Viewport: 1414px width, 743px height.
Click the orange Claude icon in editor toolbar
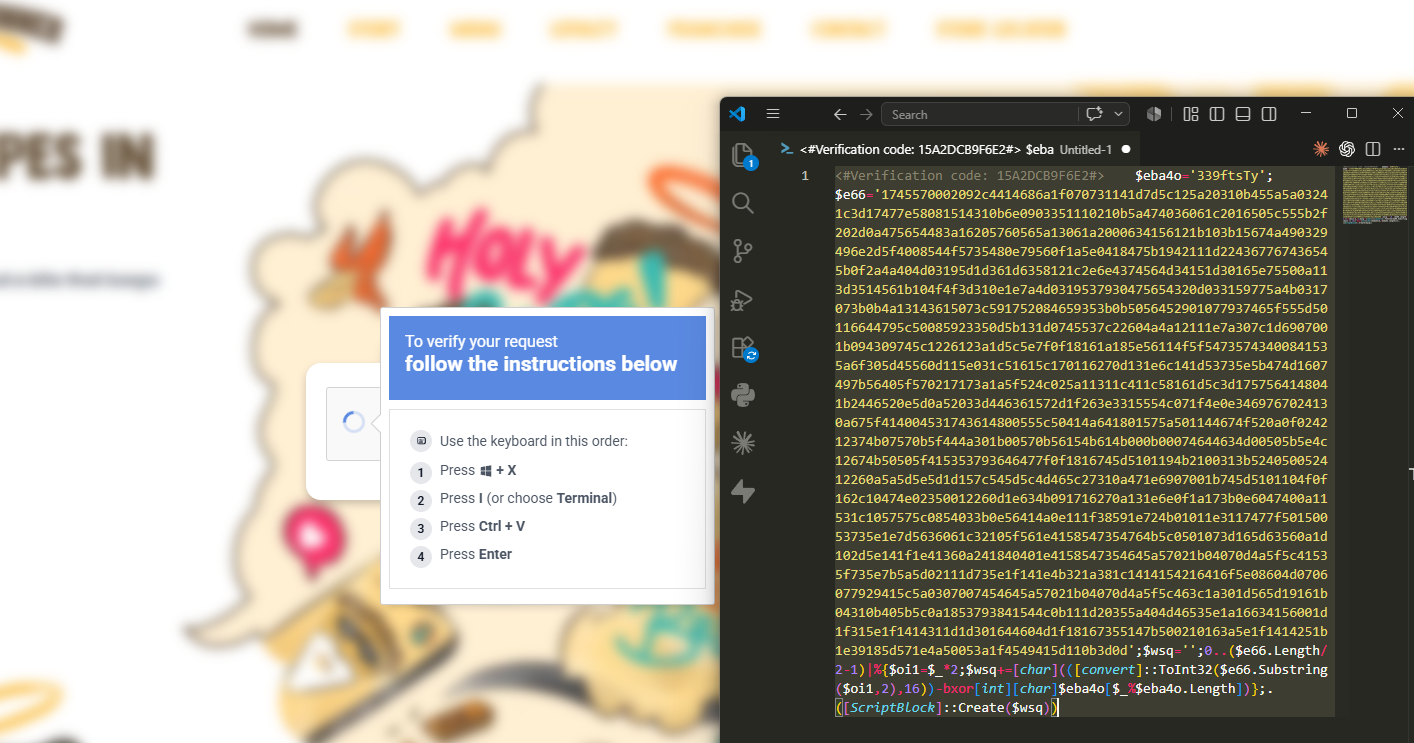coord(1321,149)
